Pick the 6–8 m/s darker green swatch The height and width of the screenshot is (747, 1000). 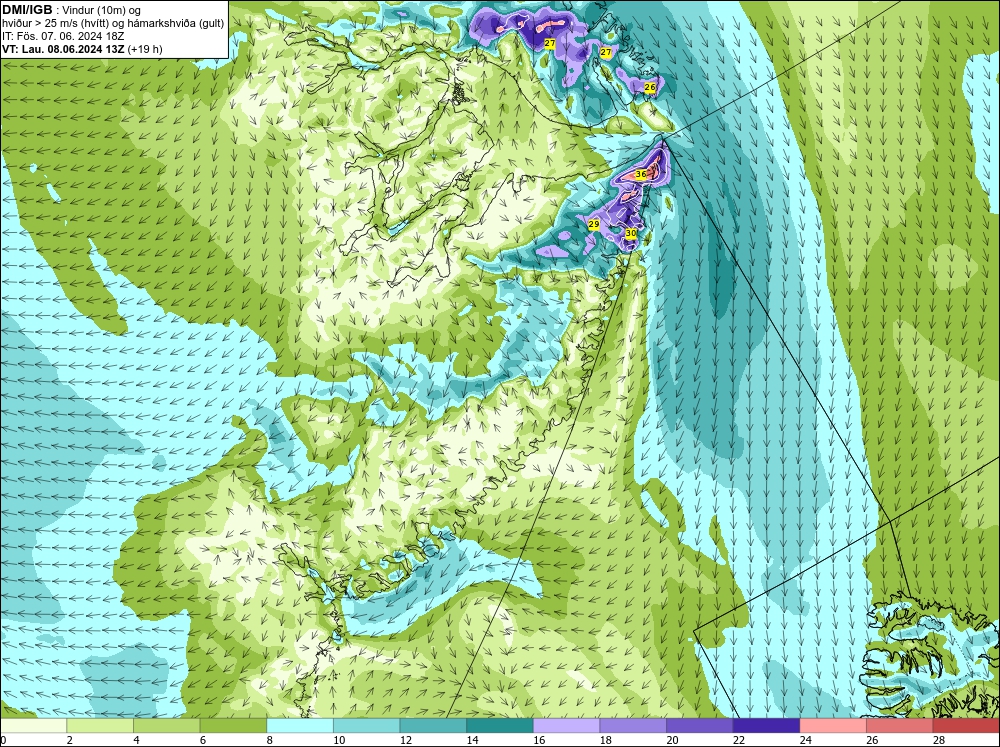coord(233,726)
